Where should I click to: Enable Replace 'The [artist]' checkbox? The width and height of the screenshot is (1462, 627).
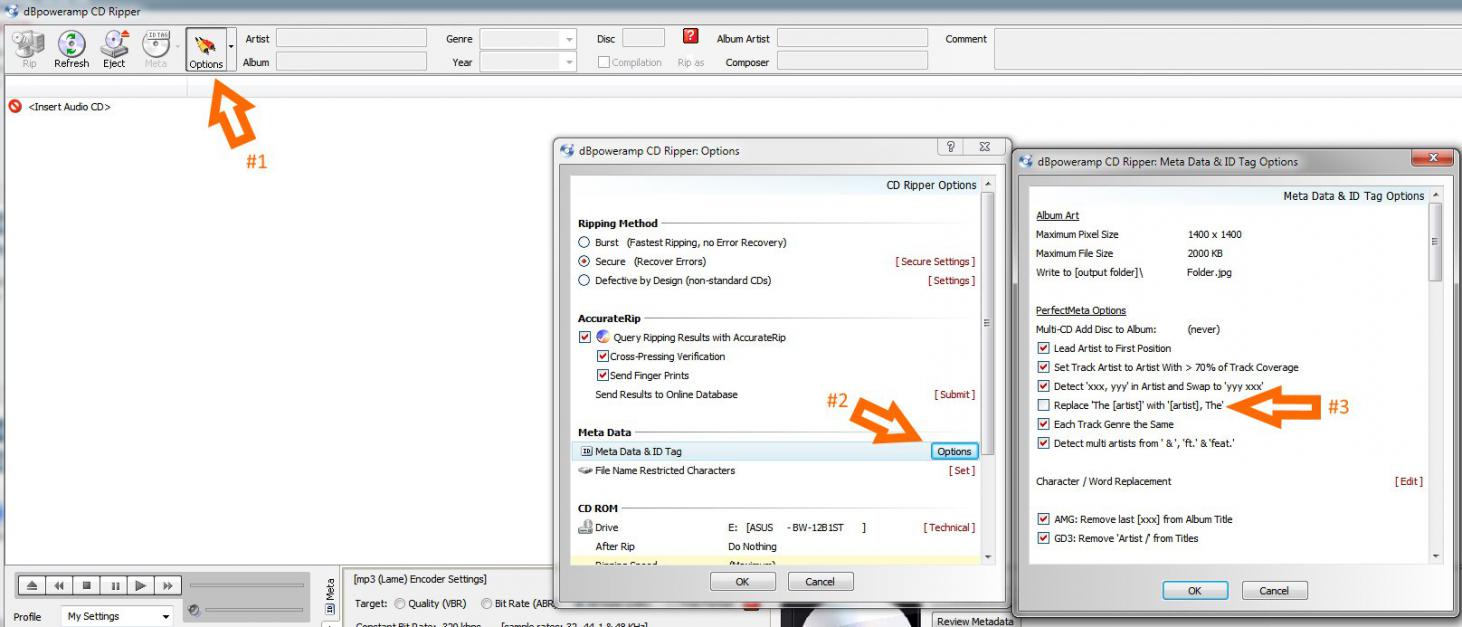pyautogui.click(x=1044, y=406)
